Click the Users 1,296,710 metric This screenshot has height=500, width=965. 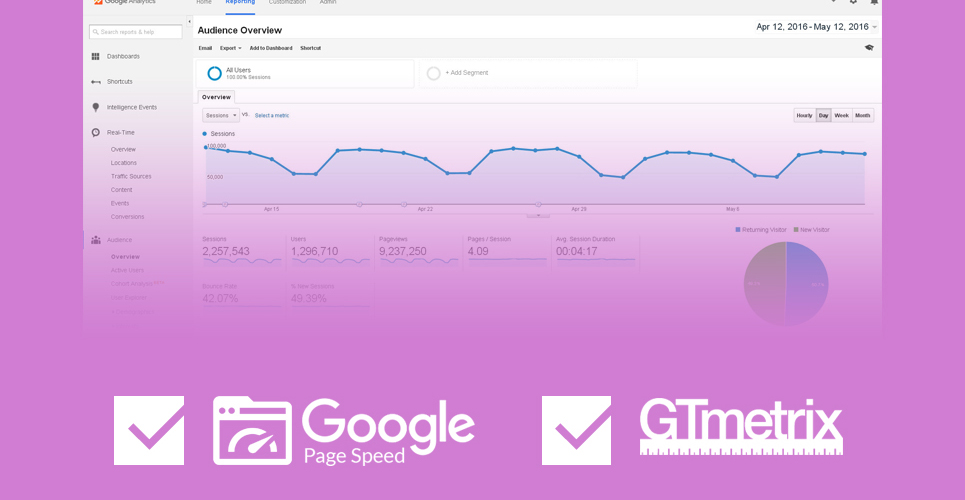pyautogui.click(x=330, y=251)
